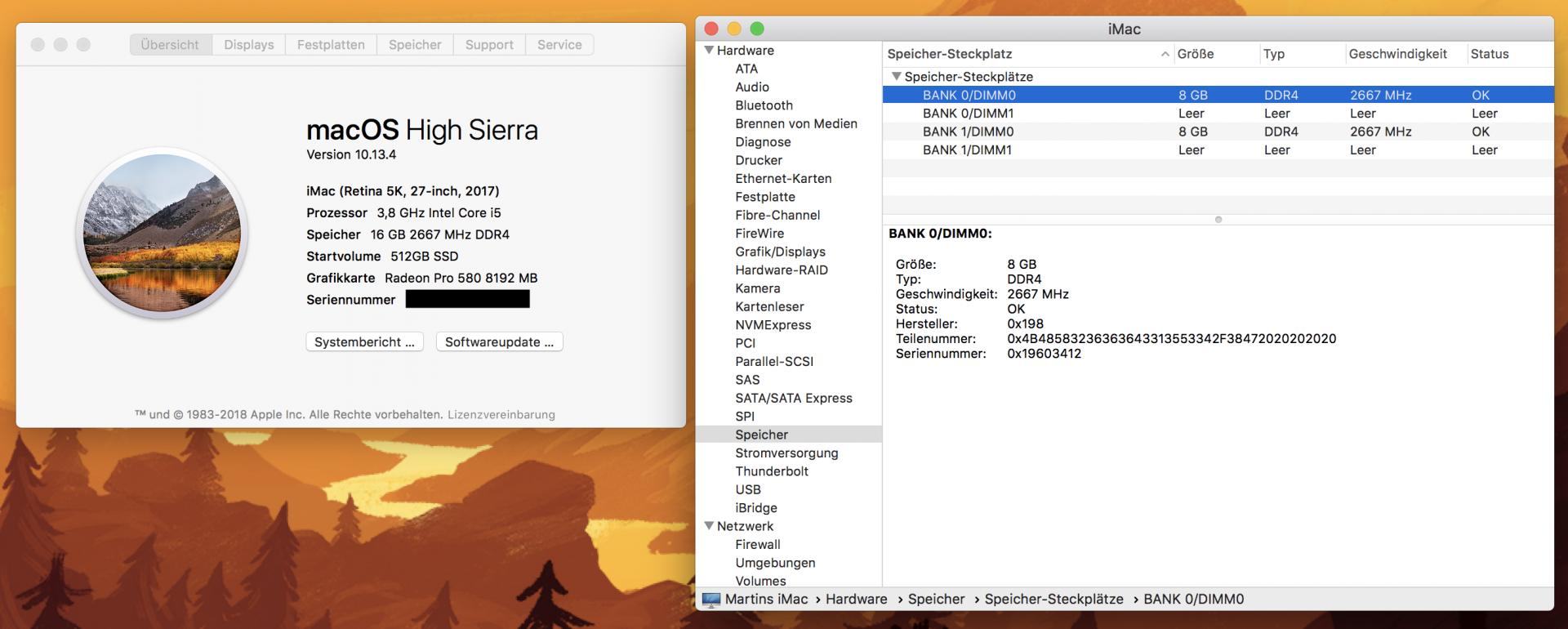Click the Teilenummer hex value

[x=1171, y=338]
